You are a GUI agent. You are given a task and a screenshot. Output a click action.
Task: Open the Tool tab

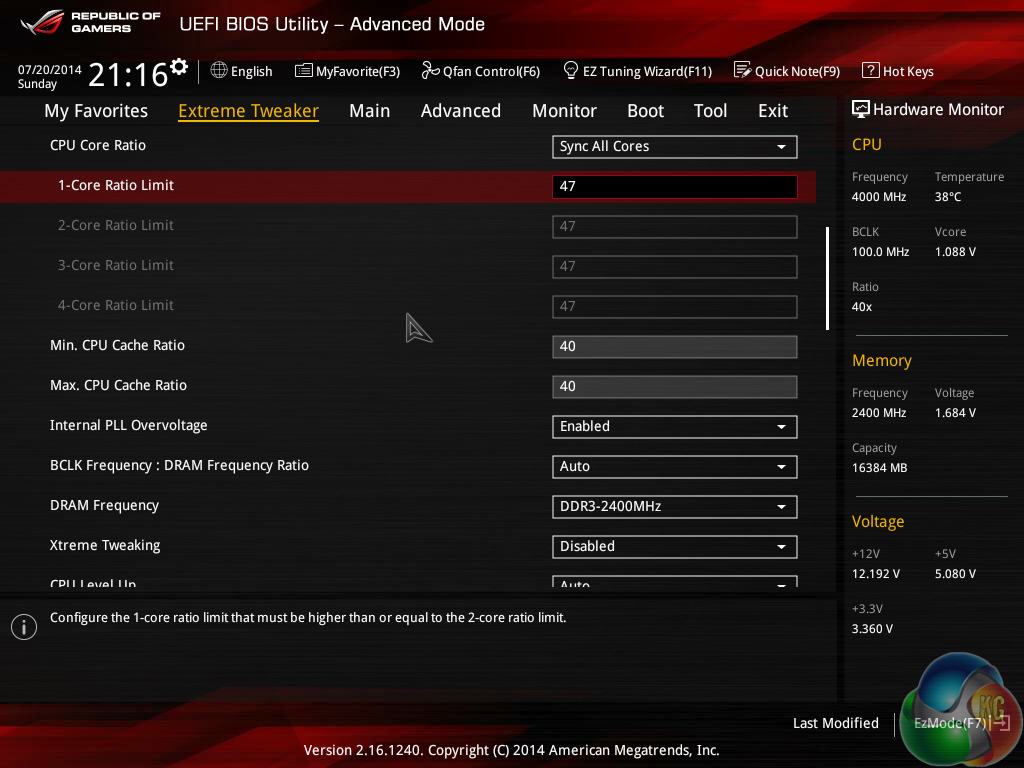(711, 111)
